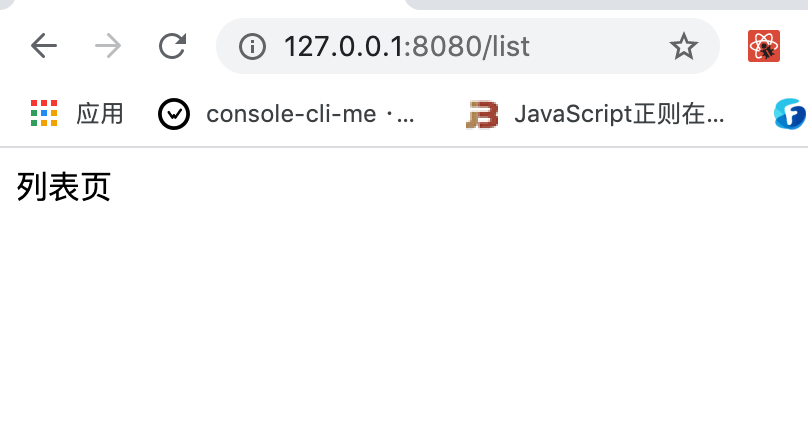Click the 127.0.0.1 host in the address bar

click(342, 46)
